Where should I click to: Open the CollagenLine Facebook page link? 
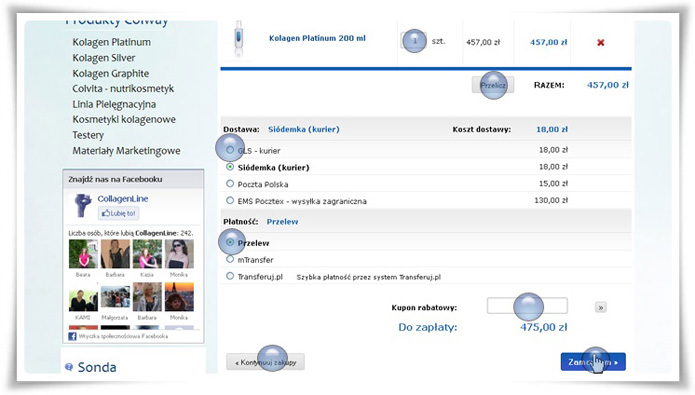coord(123,199)
